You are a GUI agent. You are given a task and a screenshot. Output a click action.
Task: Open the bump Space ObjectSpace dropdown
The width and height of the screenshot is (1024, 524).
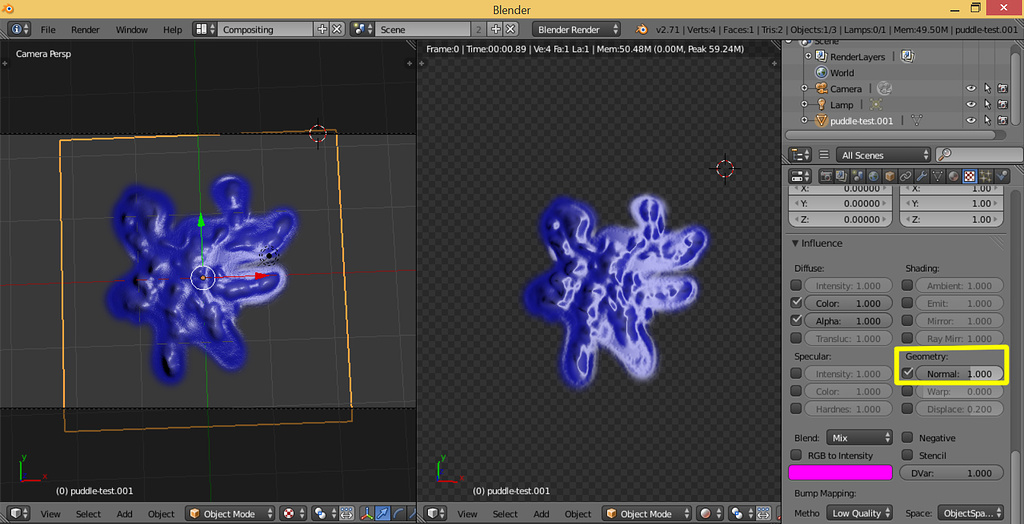tap(970, 514)
